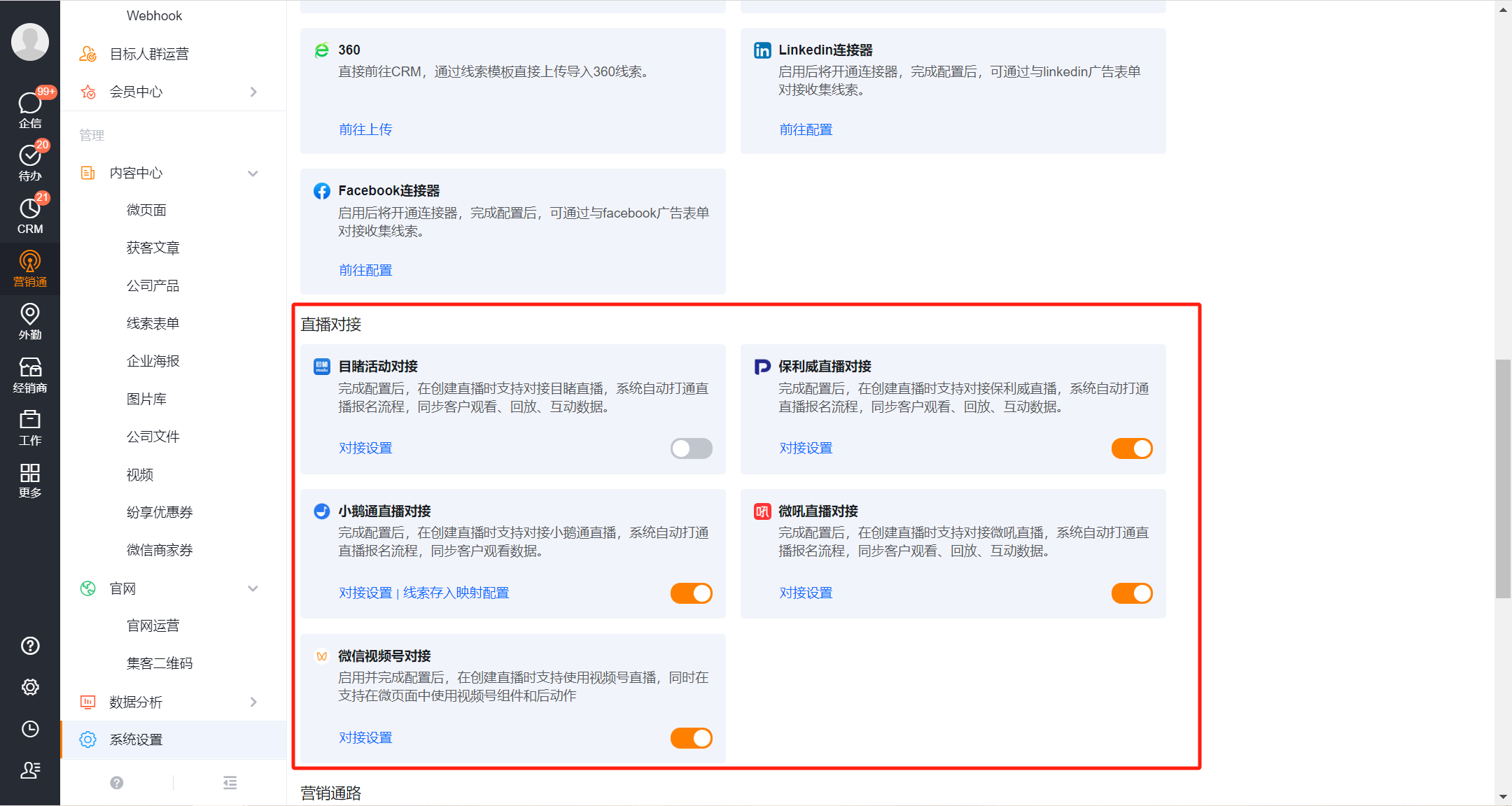
Task: Open the Webhook menu item
Action: pyautogui.click(x=154, y=15)
